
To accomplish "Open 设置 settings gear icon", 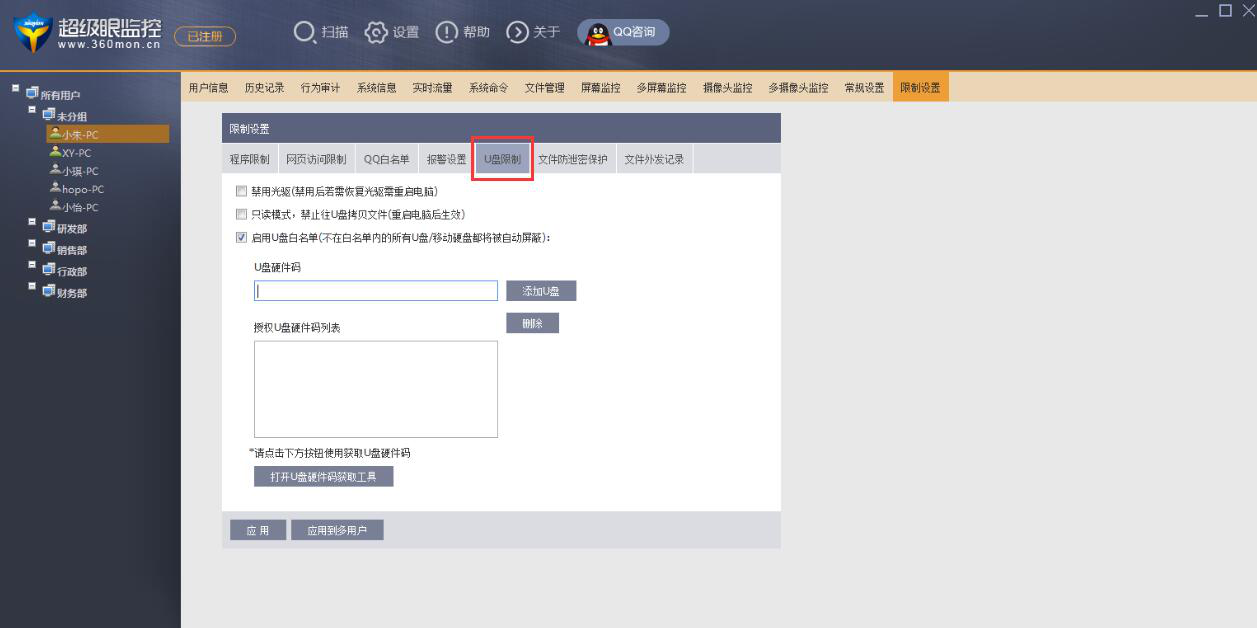I will [x=376, y=32].
